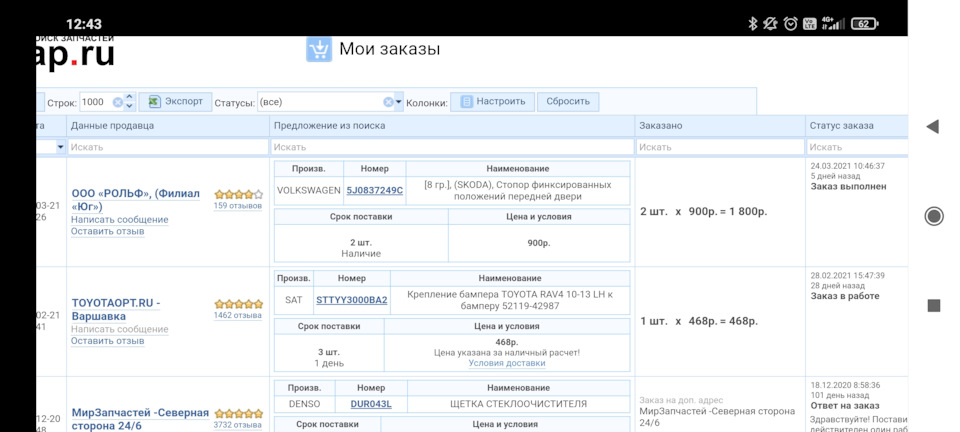Select the DENSO manufacturer cell

tap(304, 404)
